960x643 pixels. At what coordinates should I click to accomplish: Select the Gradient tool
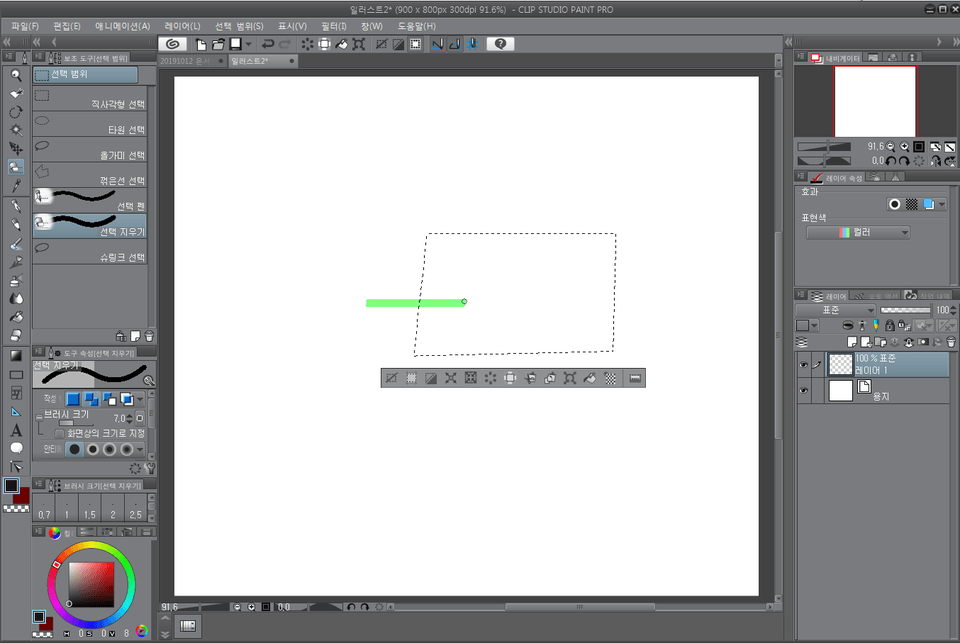pos(16,356)
